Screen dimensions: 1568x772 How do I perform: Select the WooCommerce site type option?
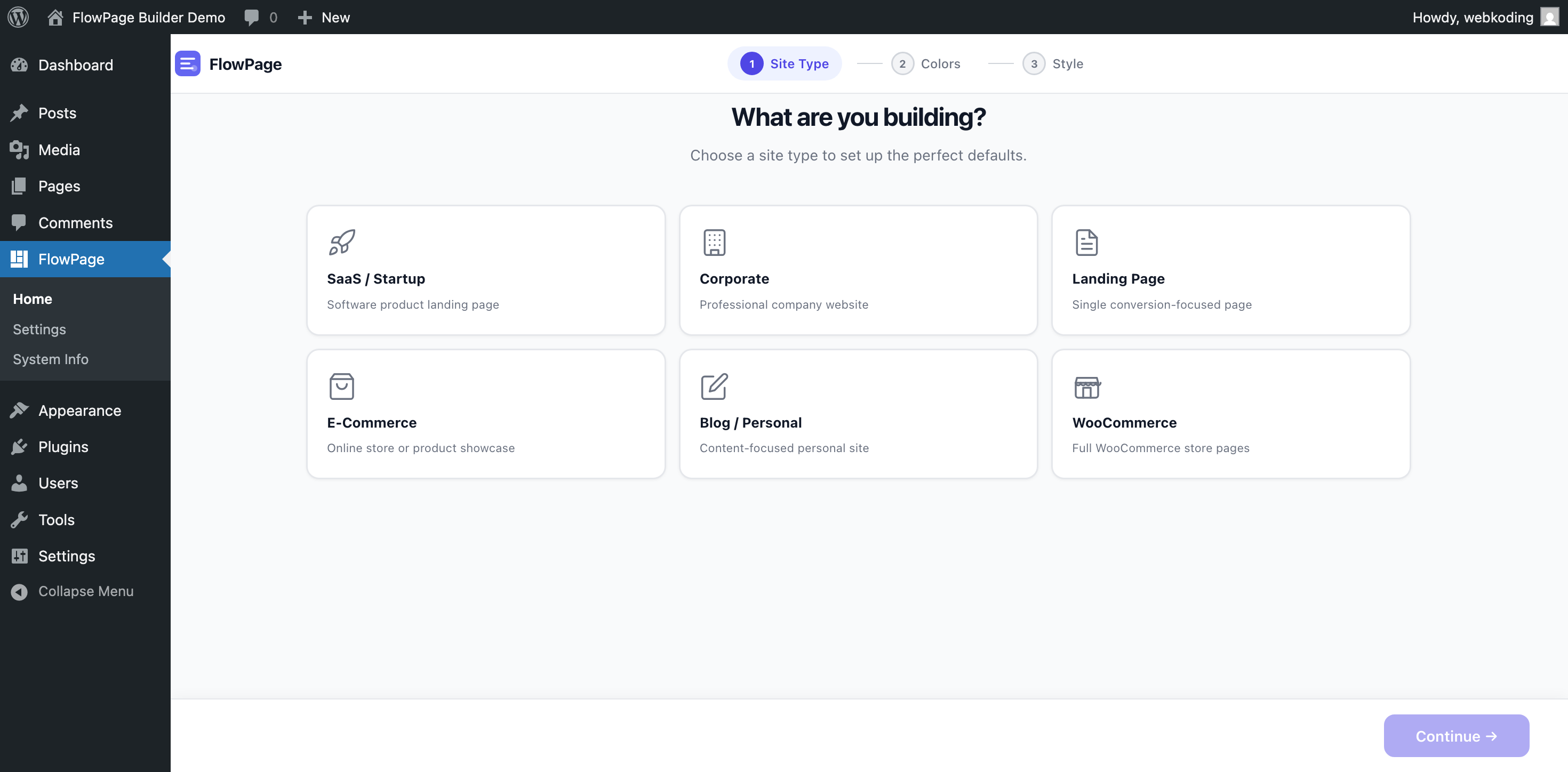pyautogui.click(x=1230, y=413)
